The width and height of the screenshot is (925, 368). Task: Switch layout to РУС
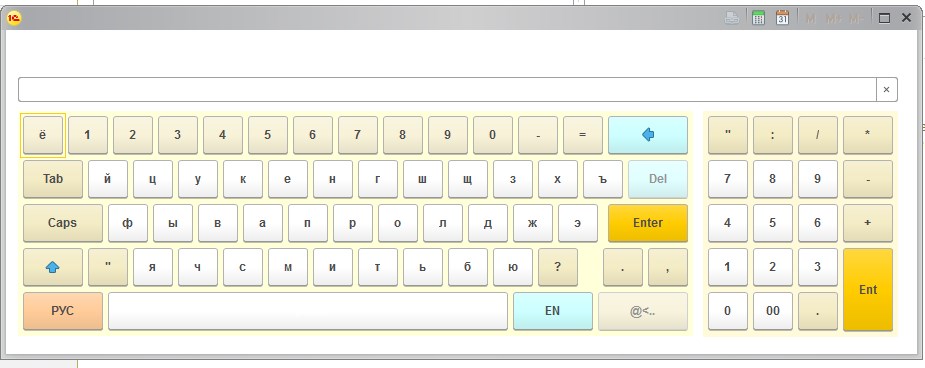tap(63, 311)
